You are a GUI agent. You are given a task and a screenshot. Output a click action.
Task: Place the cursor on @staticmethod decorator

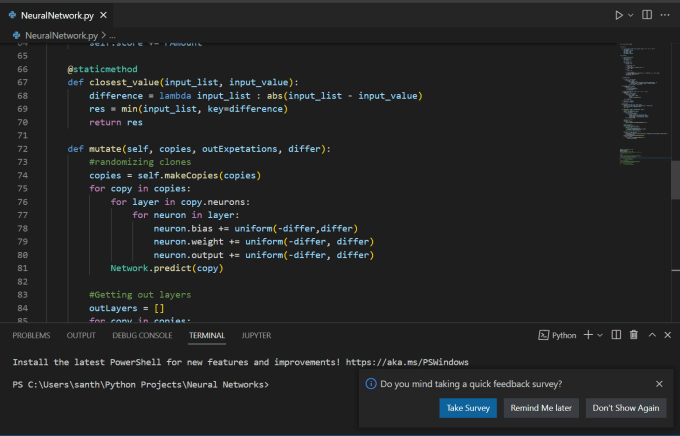102,69
